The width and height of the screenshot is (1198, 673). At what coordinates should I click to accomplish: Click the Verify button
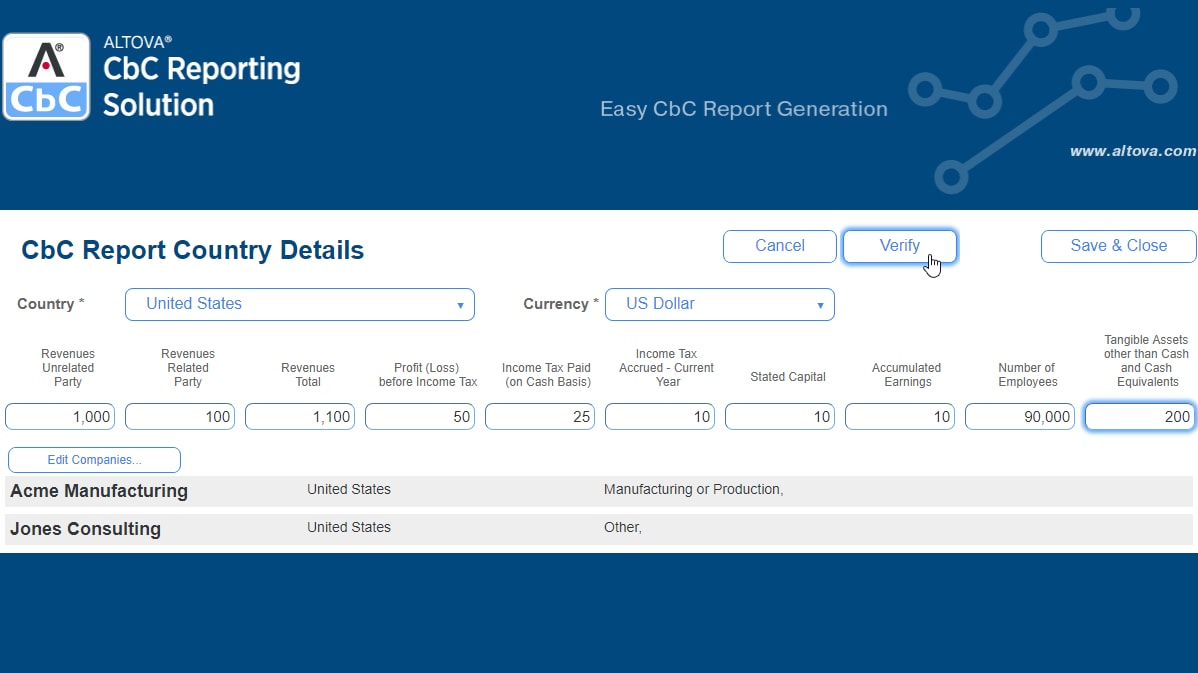tap(899, 246)
